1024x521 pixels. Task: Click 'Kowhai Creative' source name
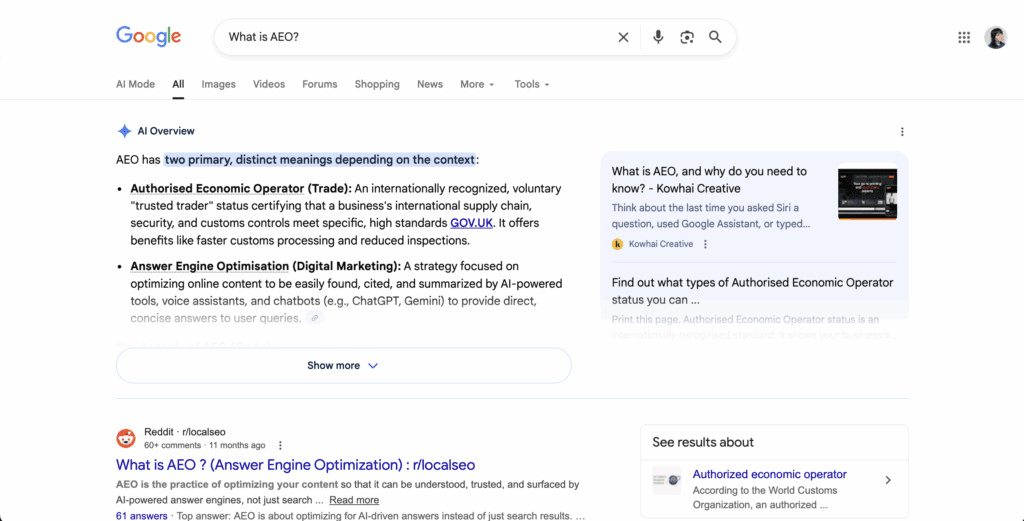[661, 244]
